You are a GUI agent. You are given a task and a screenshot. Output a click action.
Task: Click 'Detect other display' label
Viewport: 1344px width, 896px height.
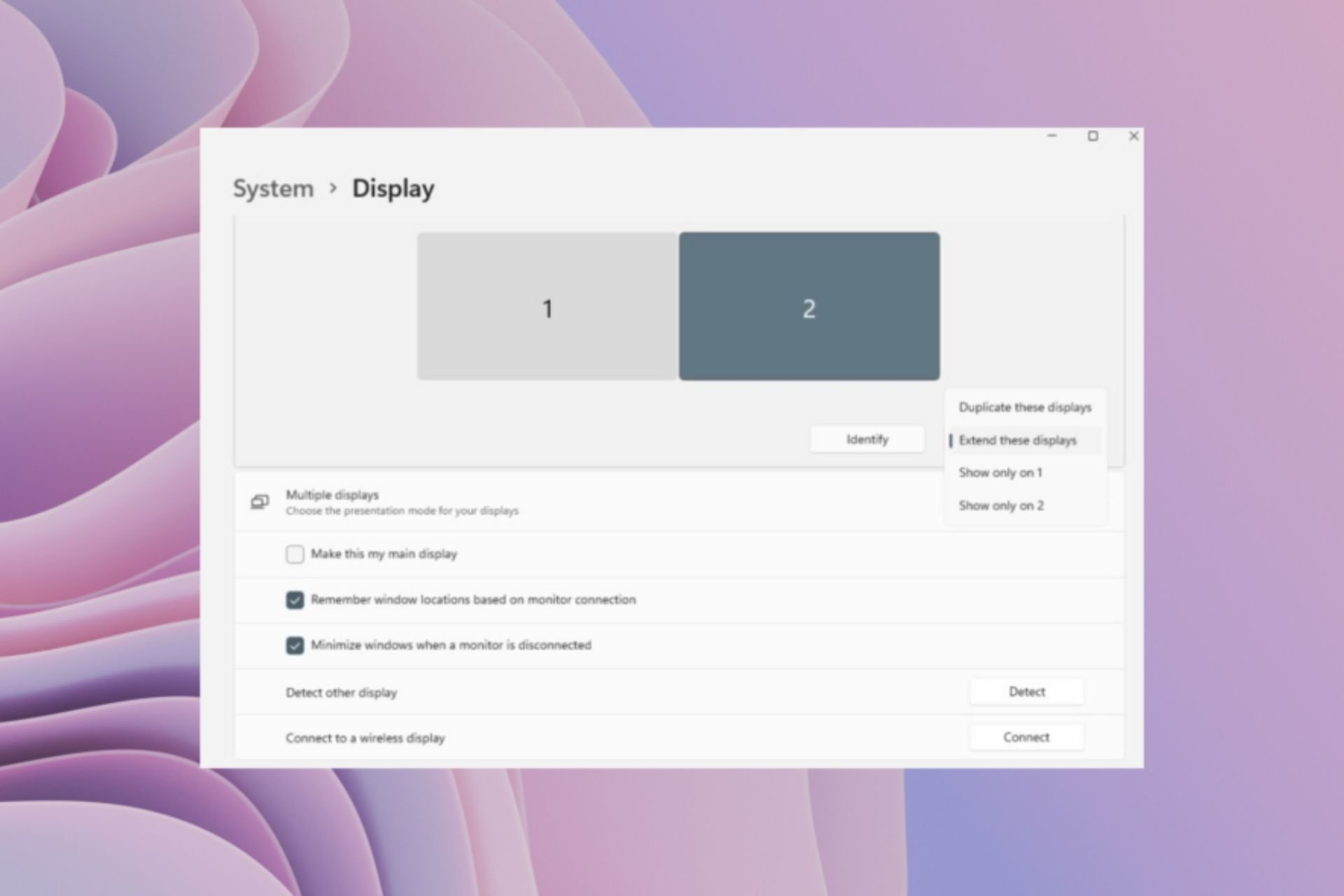click(341, 692)
